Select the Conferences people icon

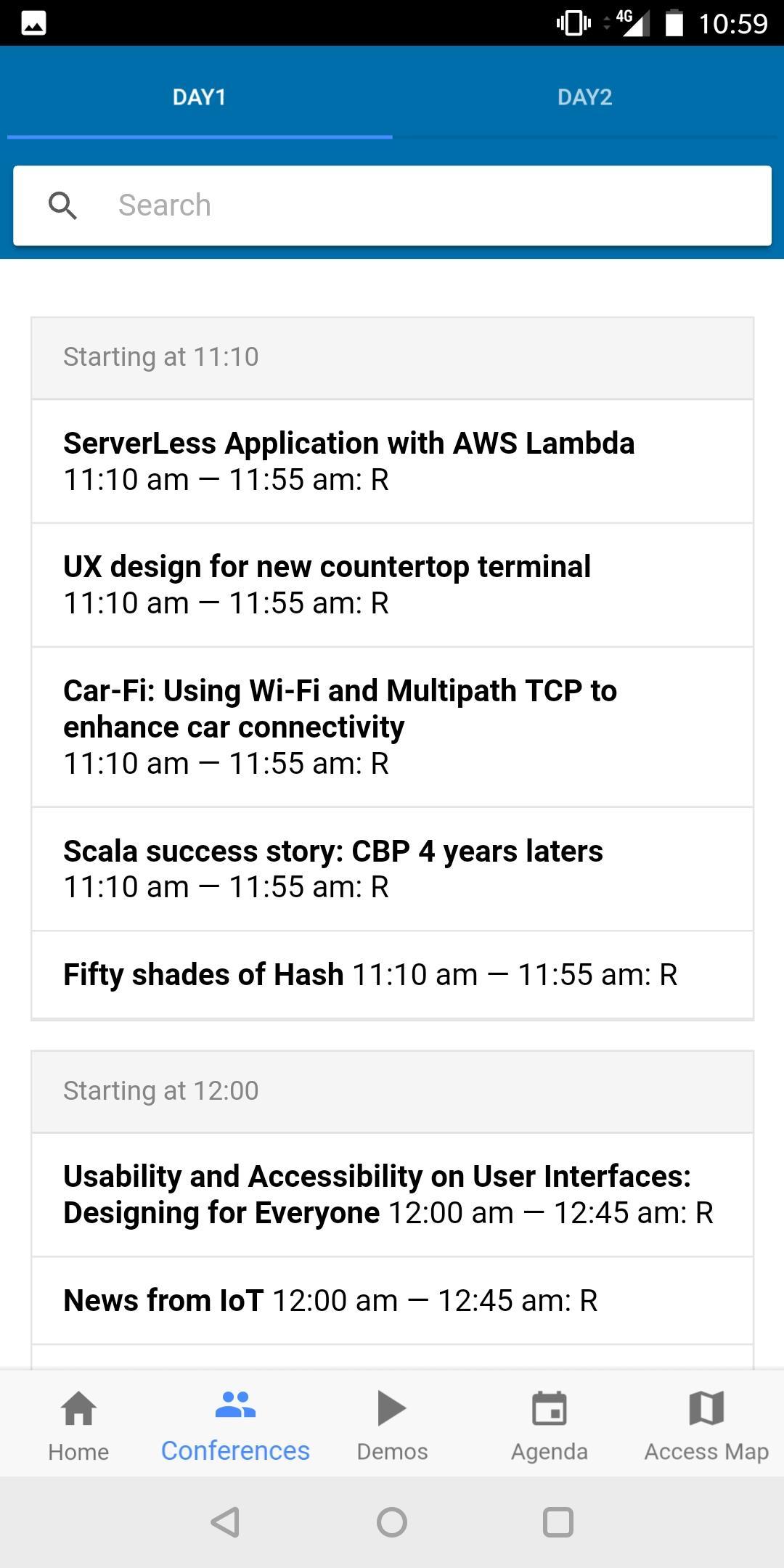click(235, 1405)
